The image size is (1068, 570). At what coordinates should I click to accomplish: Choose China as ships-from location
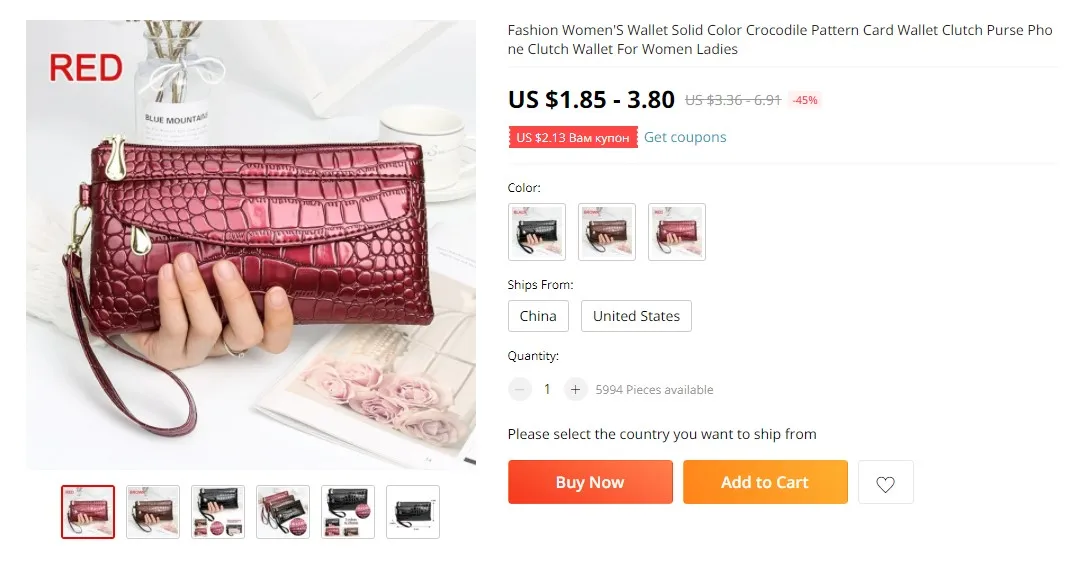pyautogui.click(x=538, y=316)
